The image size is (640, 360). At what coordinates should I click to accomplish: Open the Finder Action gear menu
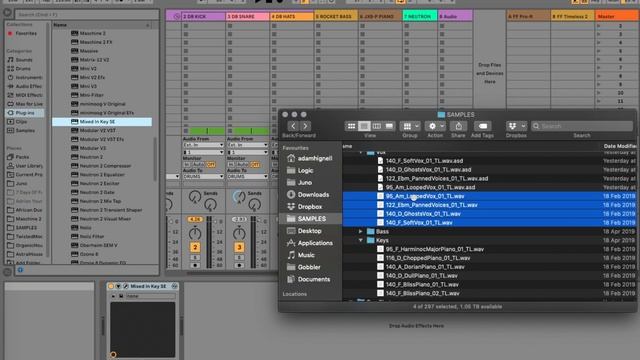[435, 126]
